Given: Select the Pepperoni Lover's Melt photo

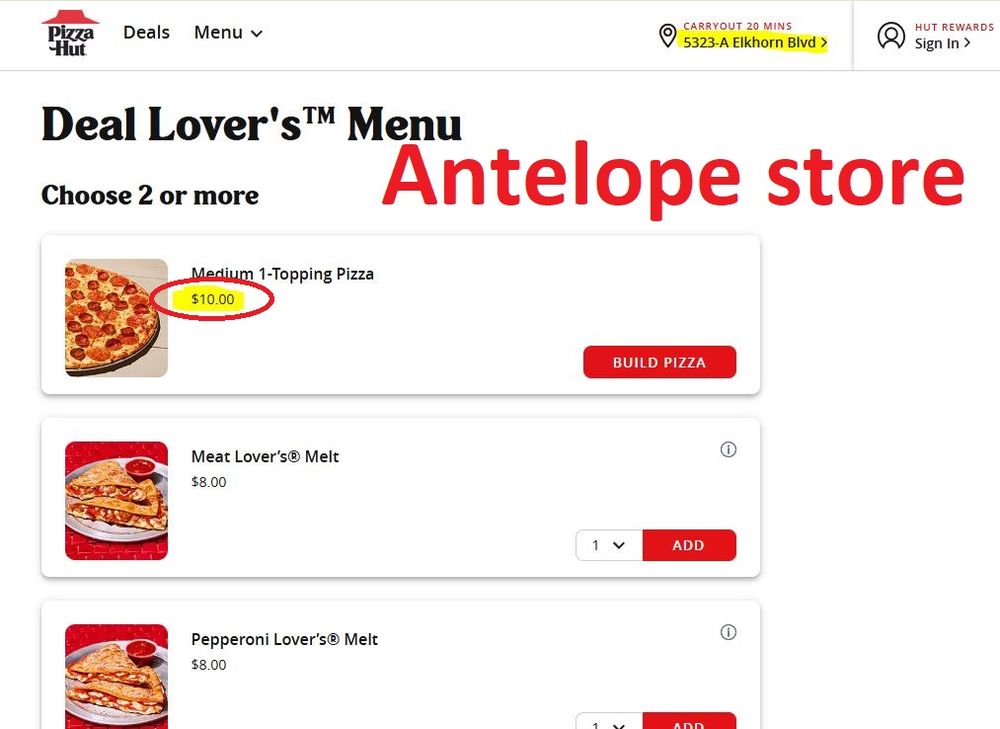Looking at the screenshot, I should [x=117, y=677].
